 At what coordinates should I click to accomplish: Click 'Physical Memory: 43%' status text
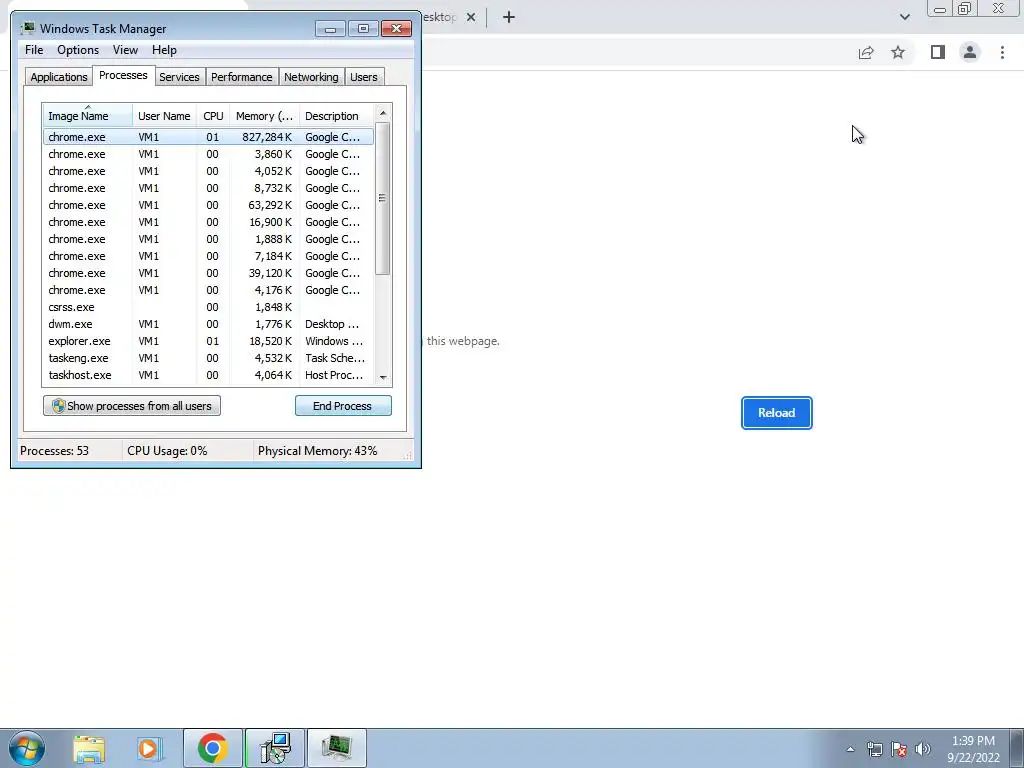(x=317, y=451)
